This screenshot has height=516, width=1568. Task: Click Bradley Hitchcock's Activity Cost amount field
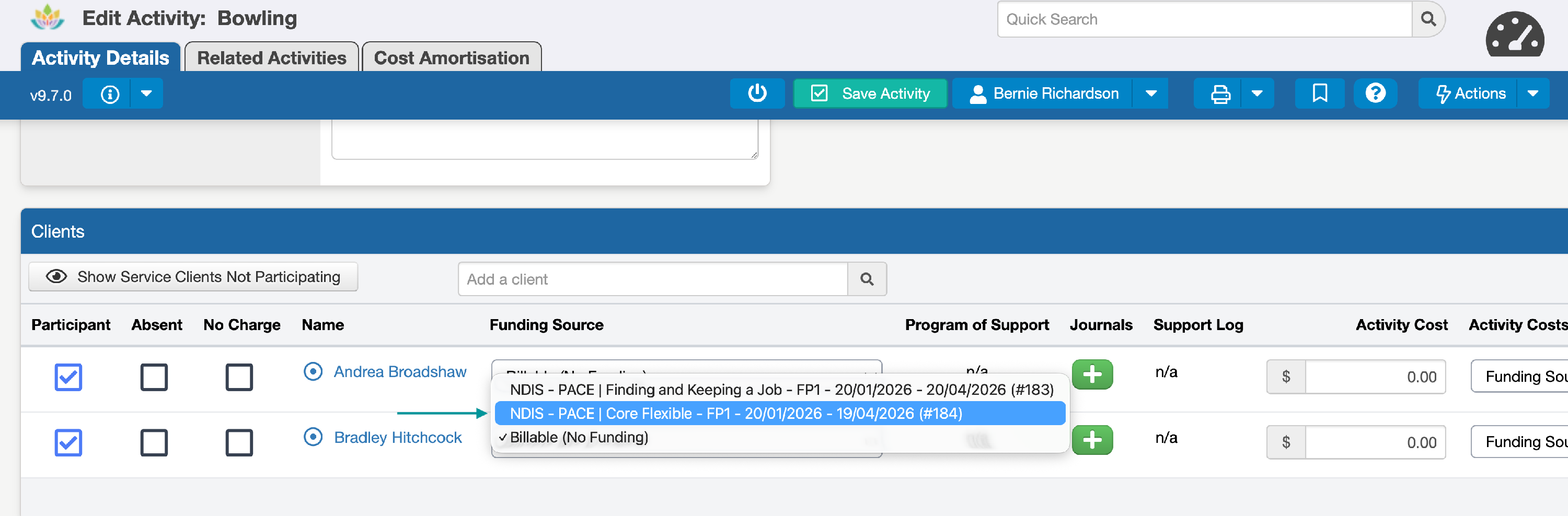click(1375, 442)
